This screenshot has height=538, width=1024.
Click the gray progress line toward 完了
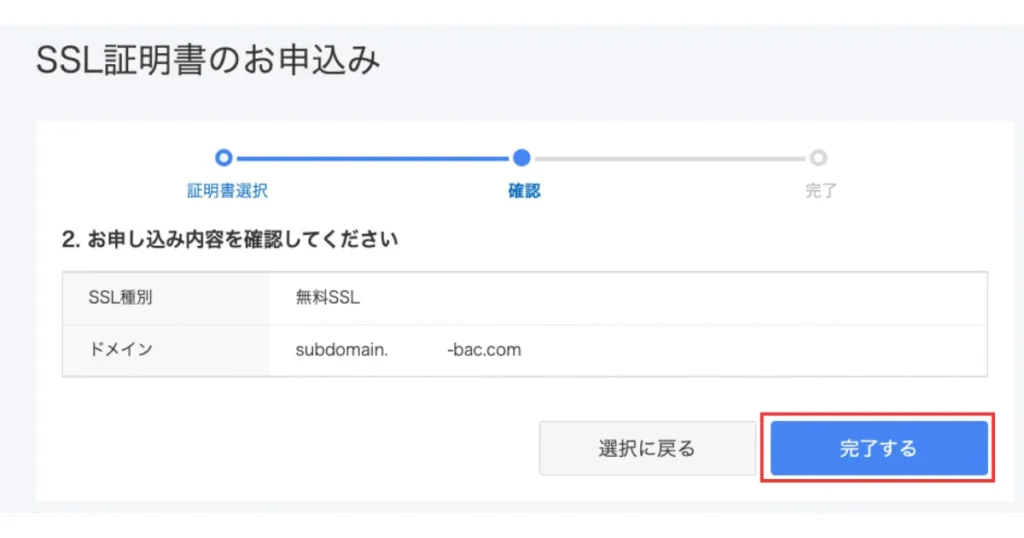tap(670, 158)
